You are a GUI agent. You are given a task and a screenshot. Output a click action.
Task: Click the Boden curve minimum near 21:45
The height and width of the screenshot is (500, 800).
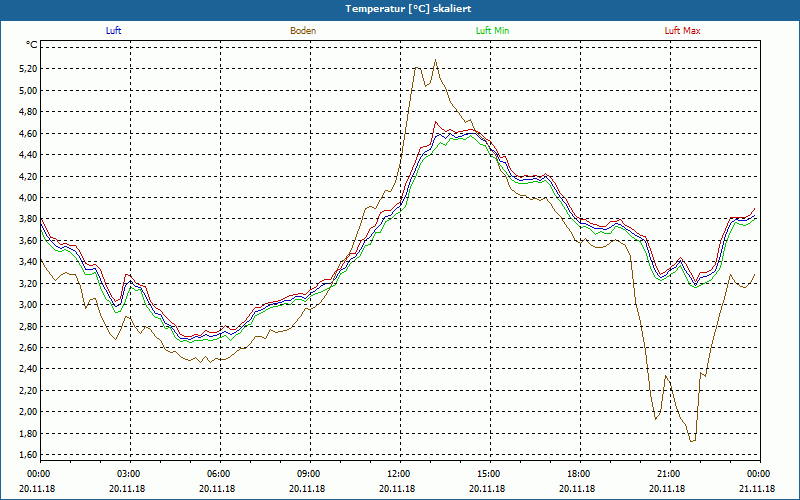pos(692,441)
